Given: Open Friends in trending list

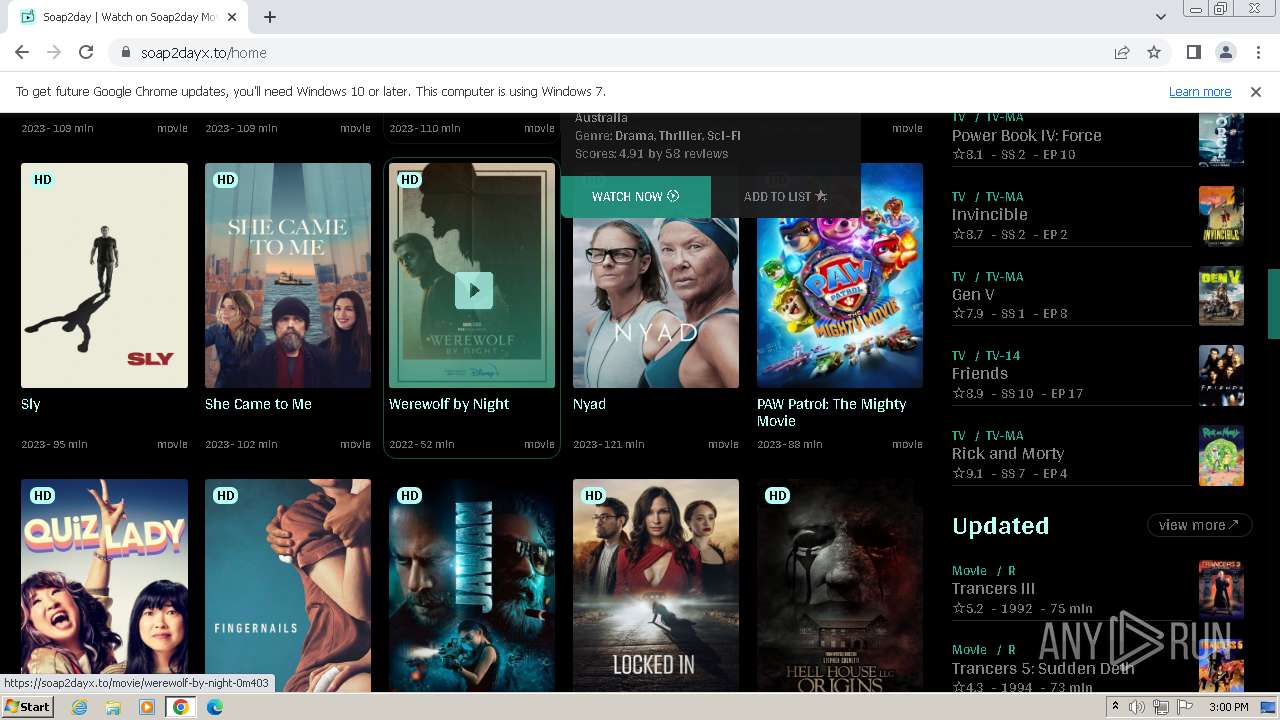Looking at the screenshot, I should (x=979, y=374).
